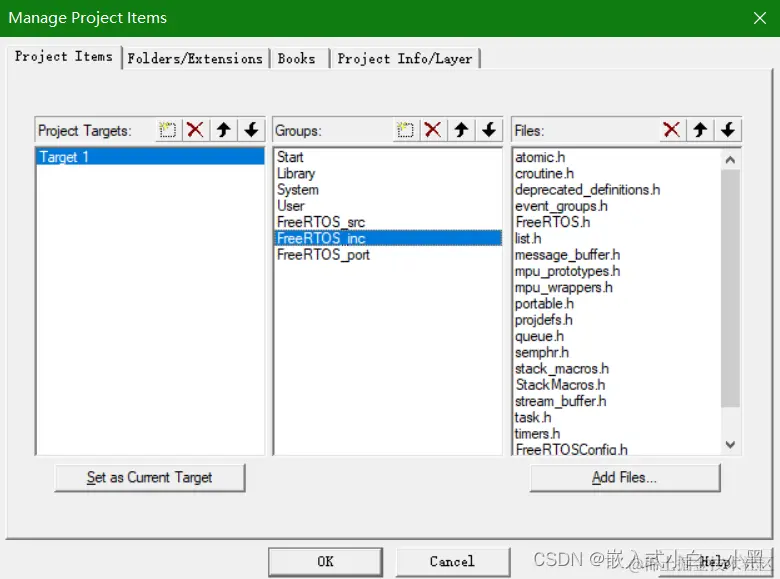The height and width of the screenshot is (579, 780).
Task: Create a new group in Groups
Action: (405, 130)
